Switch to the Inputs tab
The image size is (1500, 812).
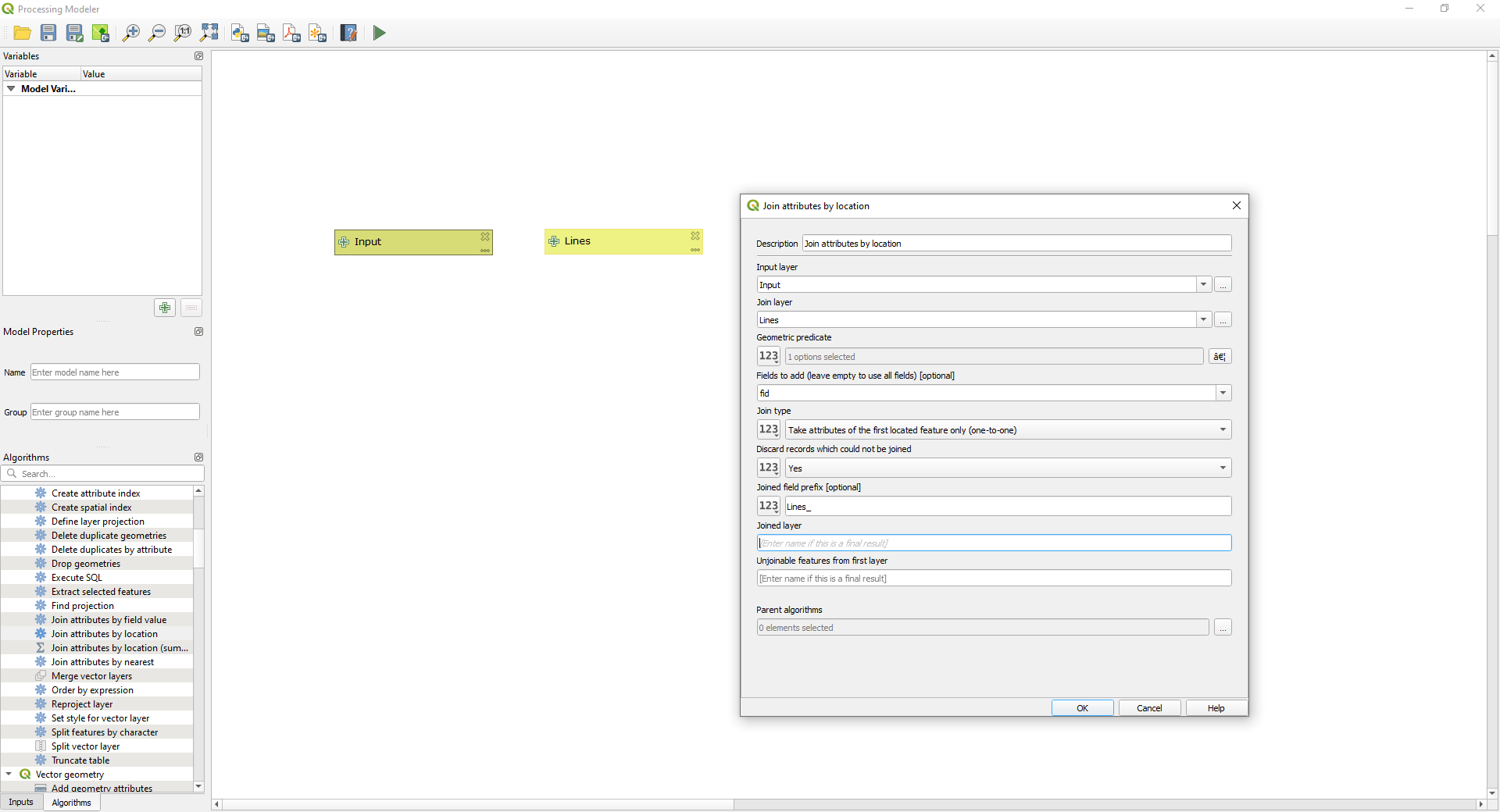click(x=20, y=803)
